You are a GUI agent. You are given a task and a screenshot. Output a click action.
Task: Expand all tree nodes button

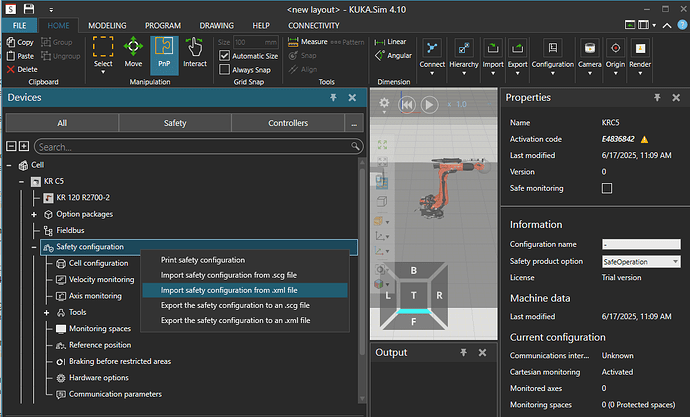(24, 146)
